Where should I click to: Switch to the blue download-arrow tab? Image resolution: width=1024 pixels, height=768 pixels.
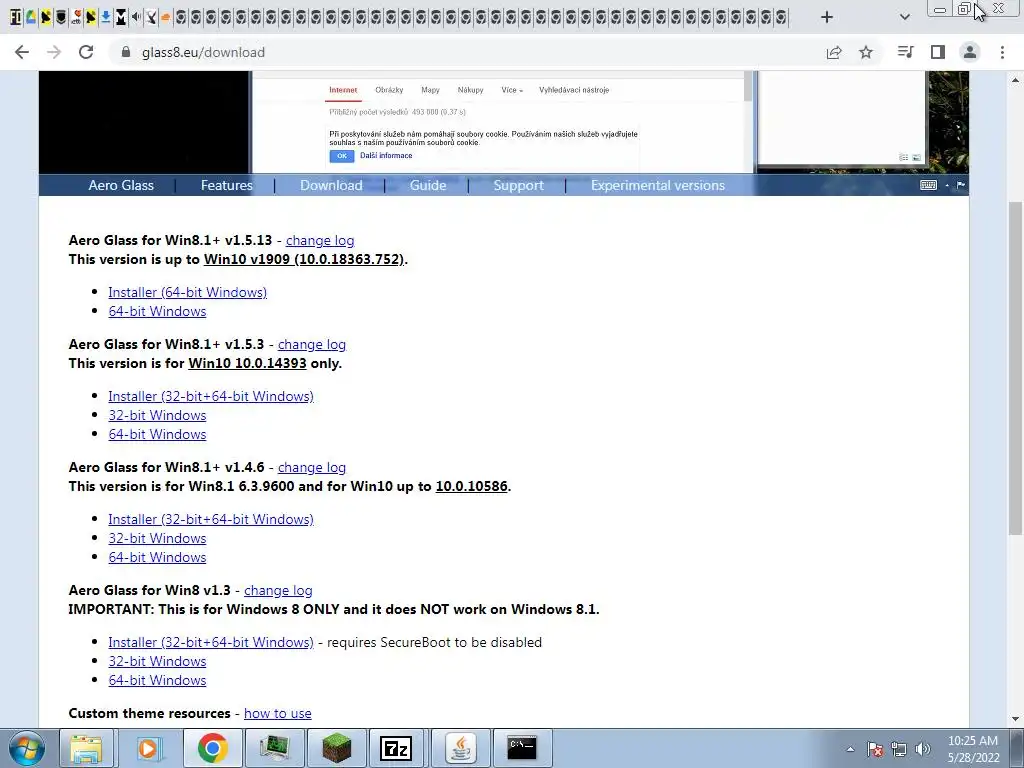click(x=106, y=17)
